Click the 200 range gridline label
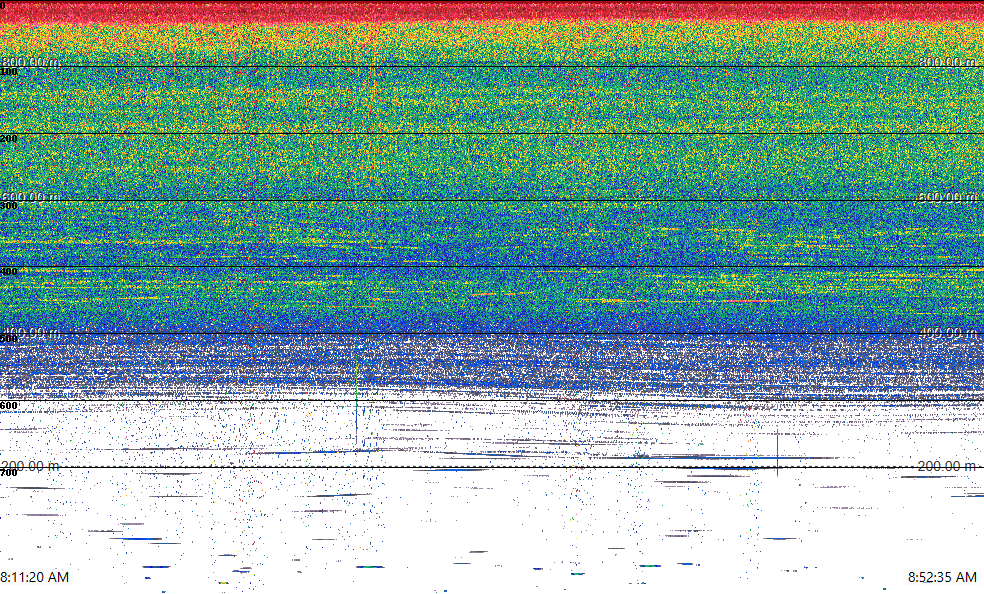Image resolution: width=984 pixels, height=594 pixels. pos(9,139)
